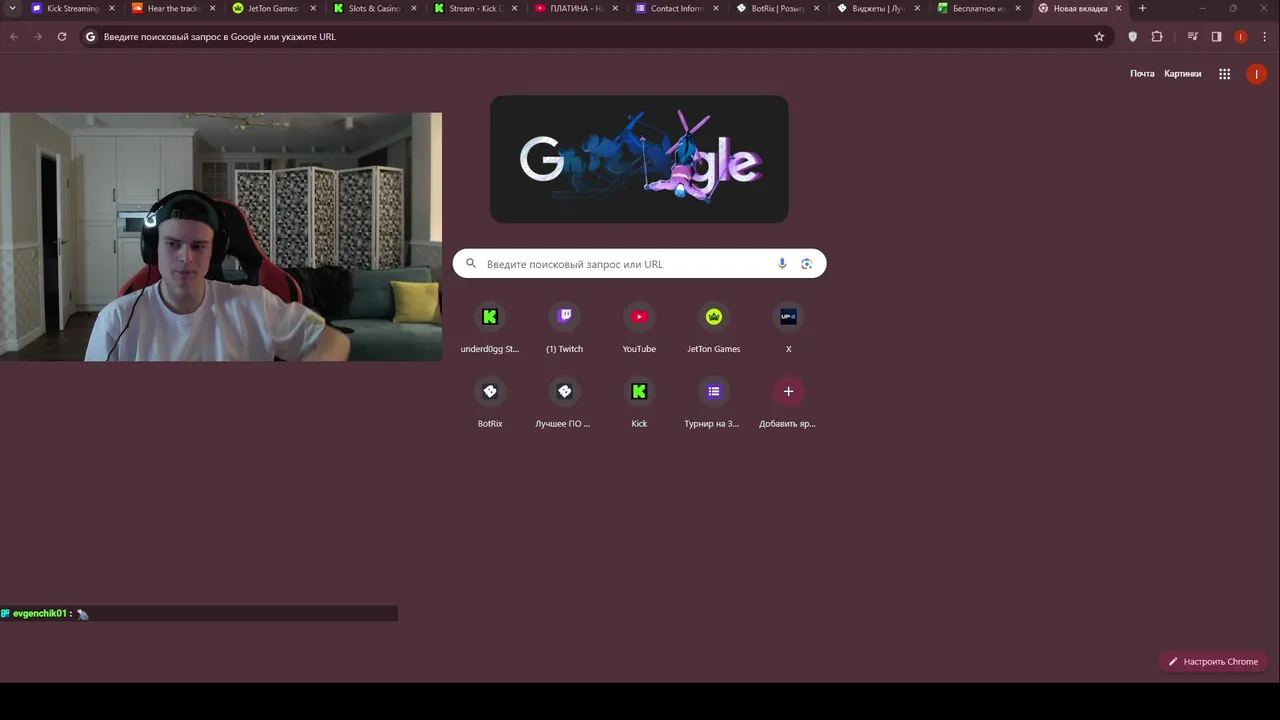The width and height of the screenshot is (1280, 720).
Task: Close the Новая вкладка tab
Action: point(1119,8)
